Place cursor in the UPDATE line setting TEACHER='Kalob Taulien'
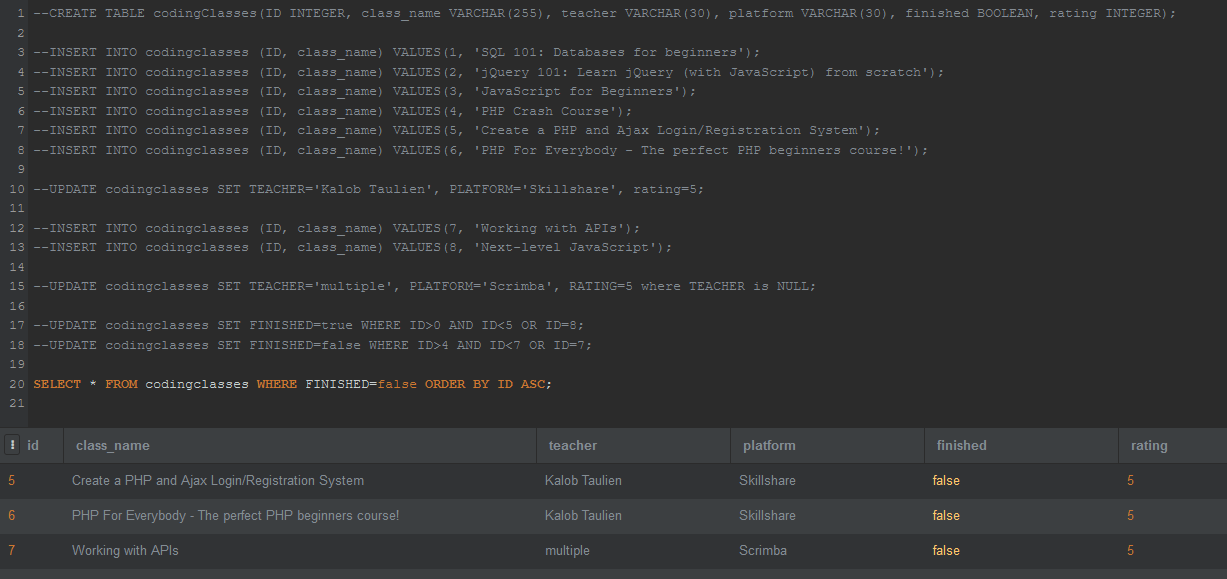 (369, 189)
